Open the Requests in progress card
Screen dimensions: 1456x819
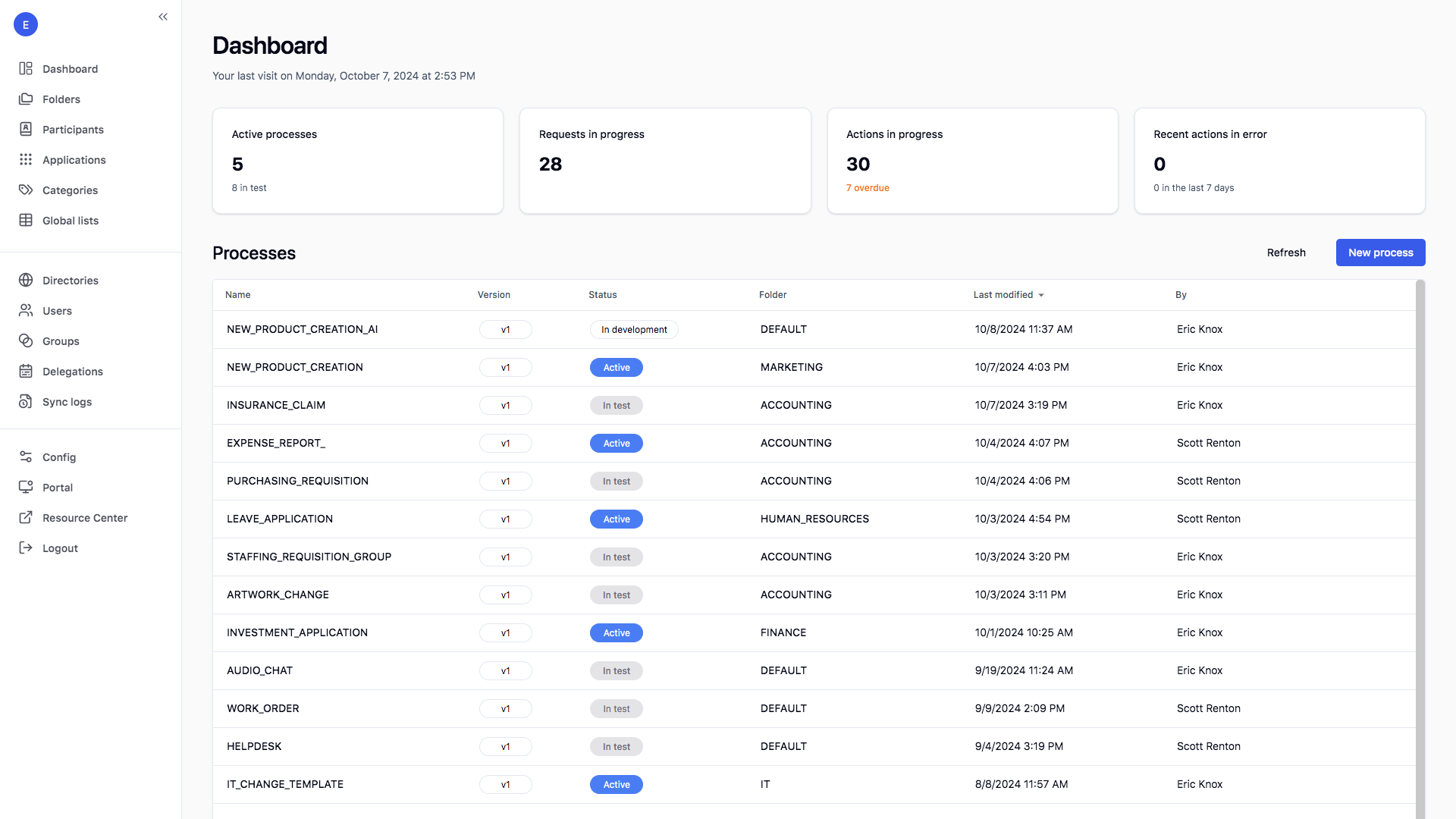(x=665, y=161)
